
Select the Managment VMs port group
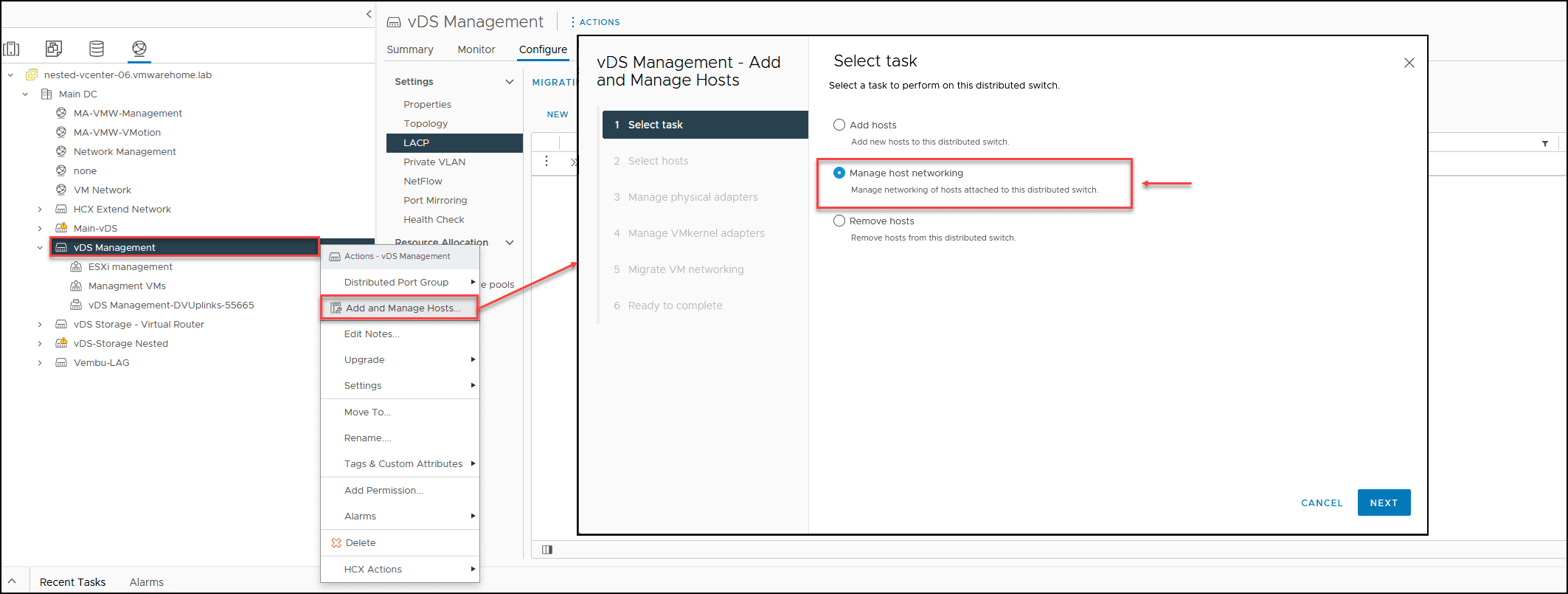pos(127,286)
